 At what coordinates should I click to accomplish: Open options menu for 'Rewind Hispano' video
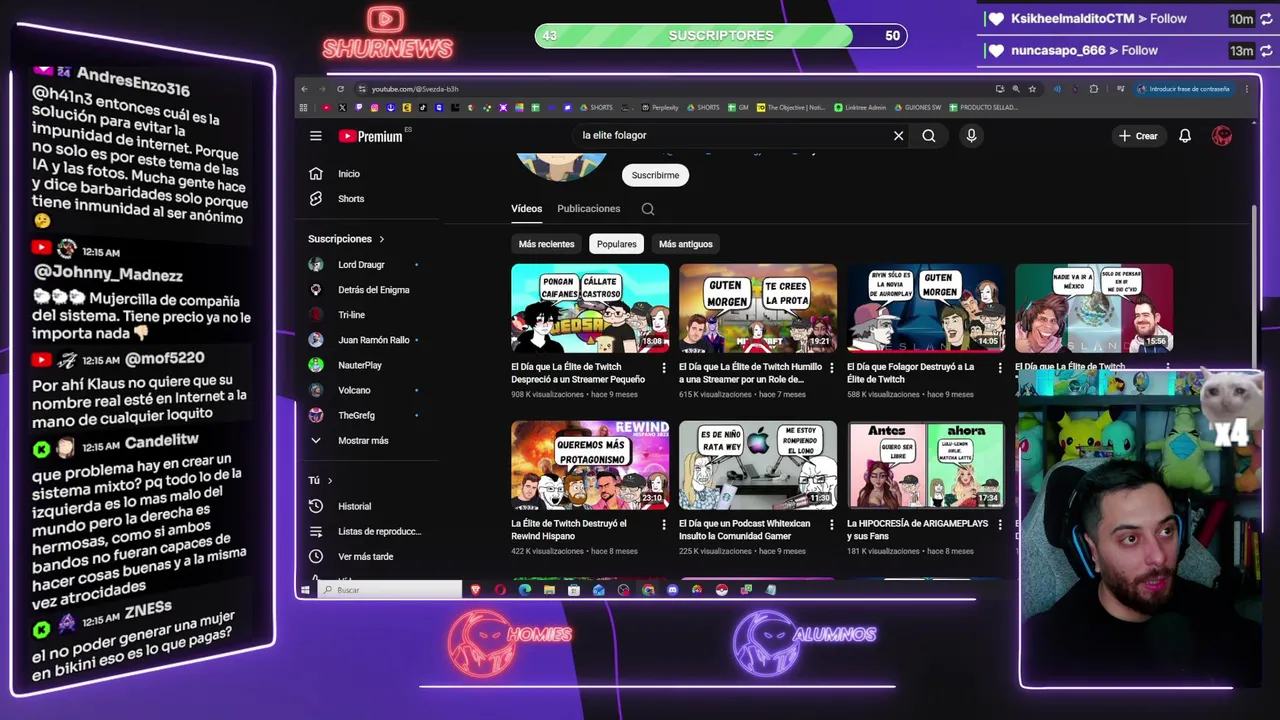coord(664,524)
